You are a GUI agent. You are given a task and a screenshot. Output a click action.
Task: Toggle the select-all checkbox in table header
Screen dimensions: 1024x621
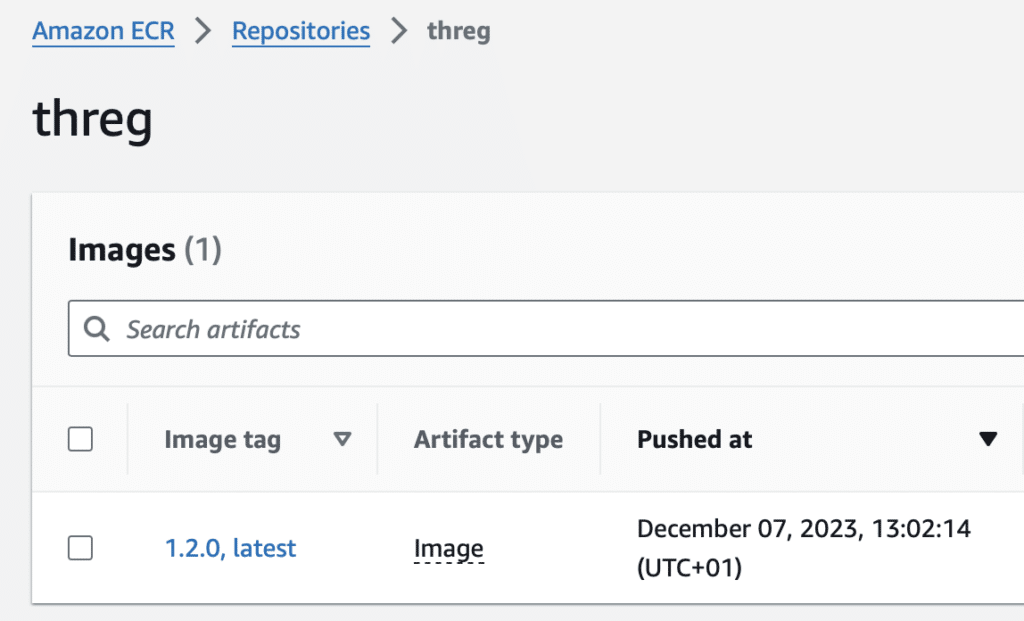click(80, 439)
